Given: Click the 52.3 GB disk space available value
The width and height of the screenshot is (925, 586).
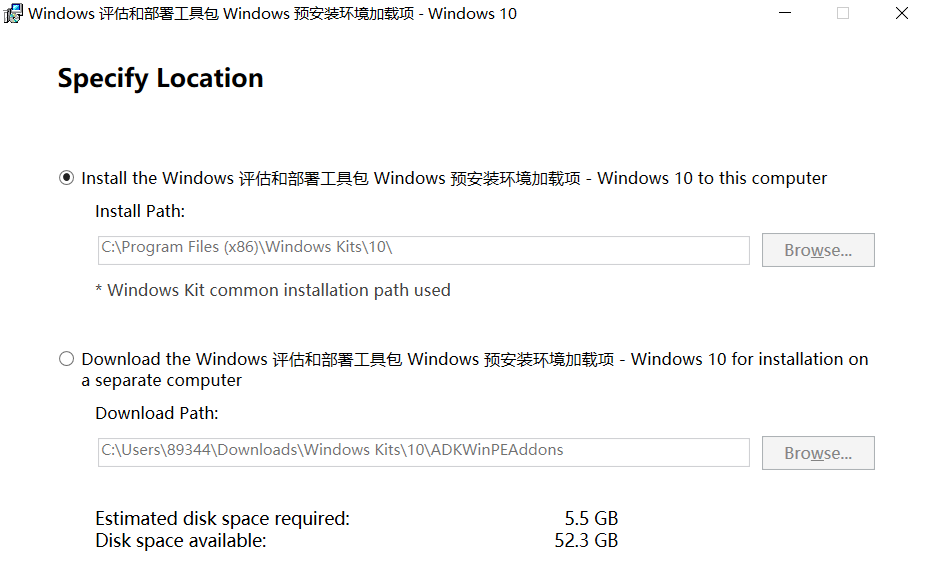Looking at the screenshot, I should coord(587,541).
